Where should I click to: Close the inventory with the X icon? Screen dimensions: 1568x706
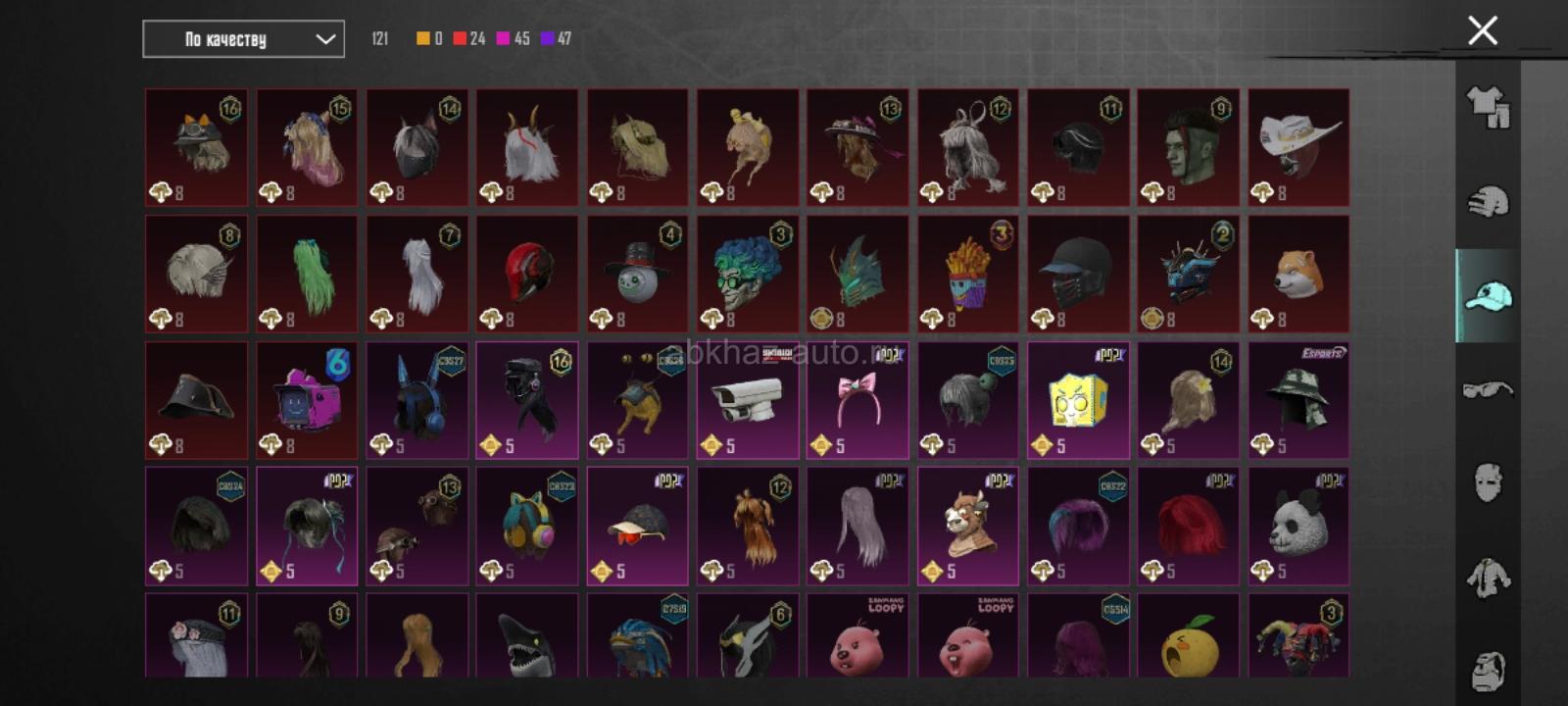(1483, 30)
